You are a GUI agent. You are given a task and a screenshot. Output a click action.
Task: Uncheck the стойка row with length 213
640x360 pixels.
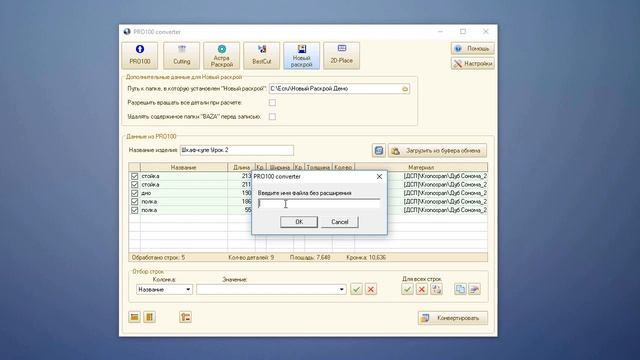(134, 176)
